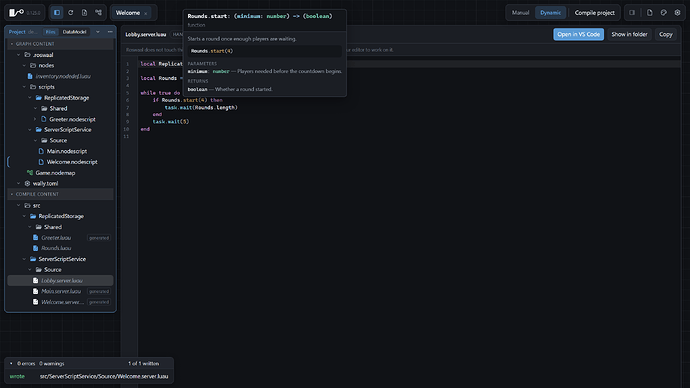Screen dimensions: 690x388
Task: Click the generated badge on Greeter.luau
Action: point(99,238)
